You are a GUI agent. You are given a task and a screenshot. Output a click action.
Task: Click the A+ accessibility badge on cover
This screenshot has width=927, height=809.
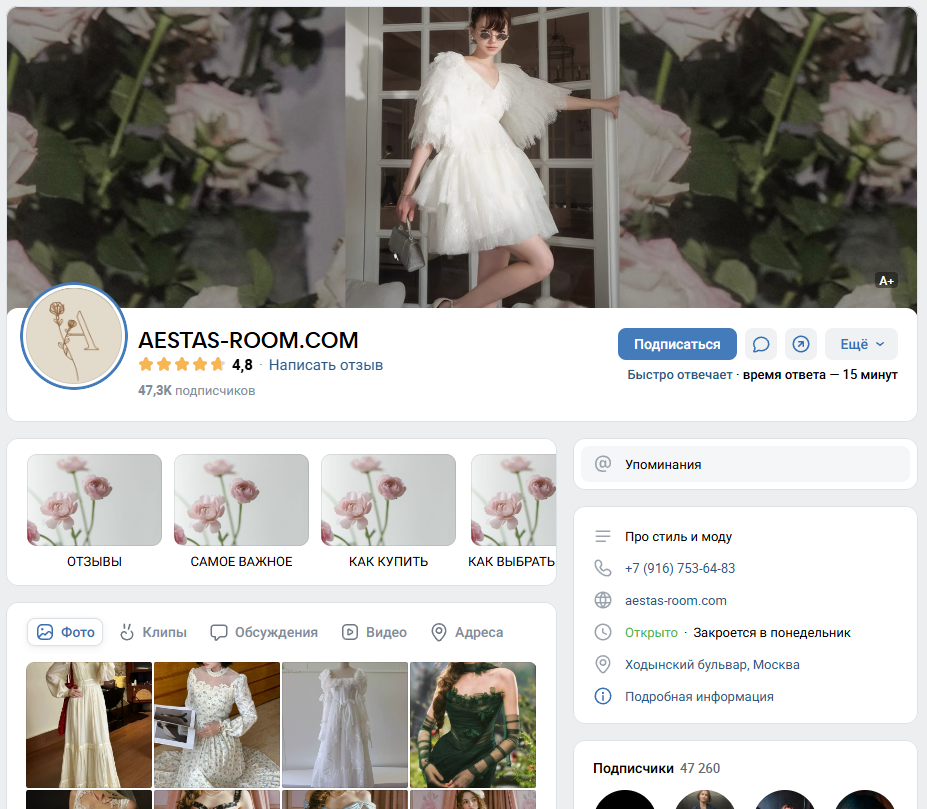pos(886,281)
